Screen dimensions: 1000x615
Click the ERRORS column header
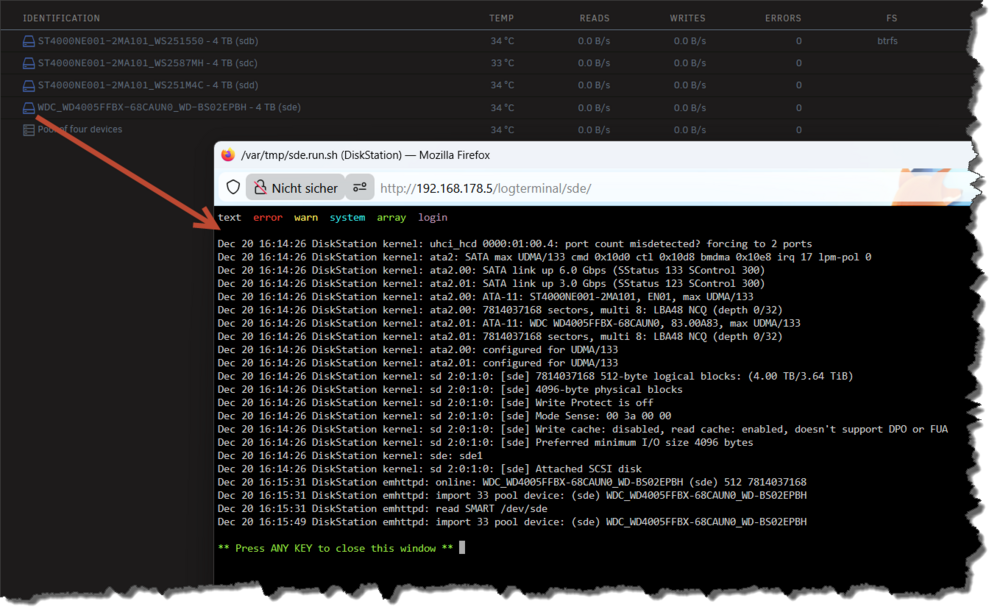783,19
